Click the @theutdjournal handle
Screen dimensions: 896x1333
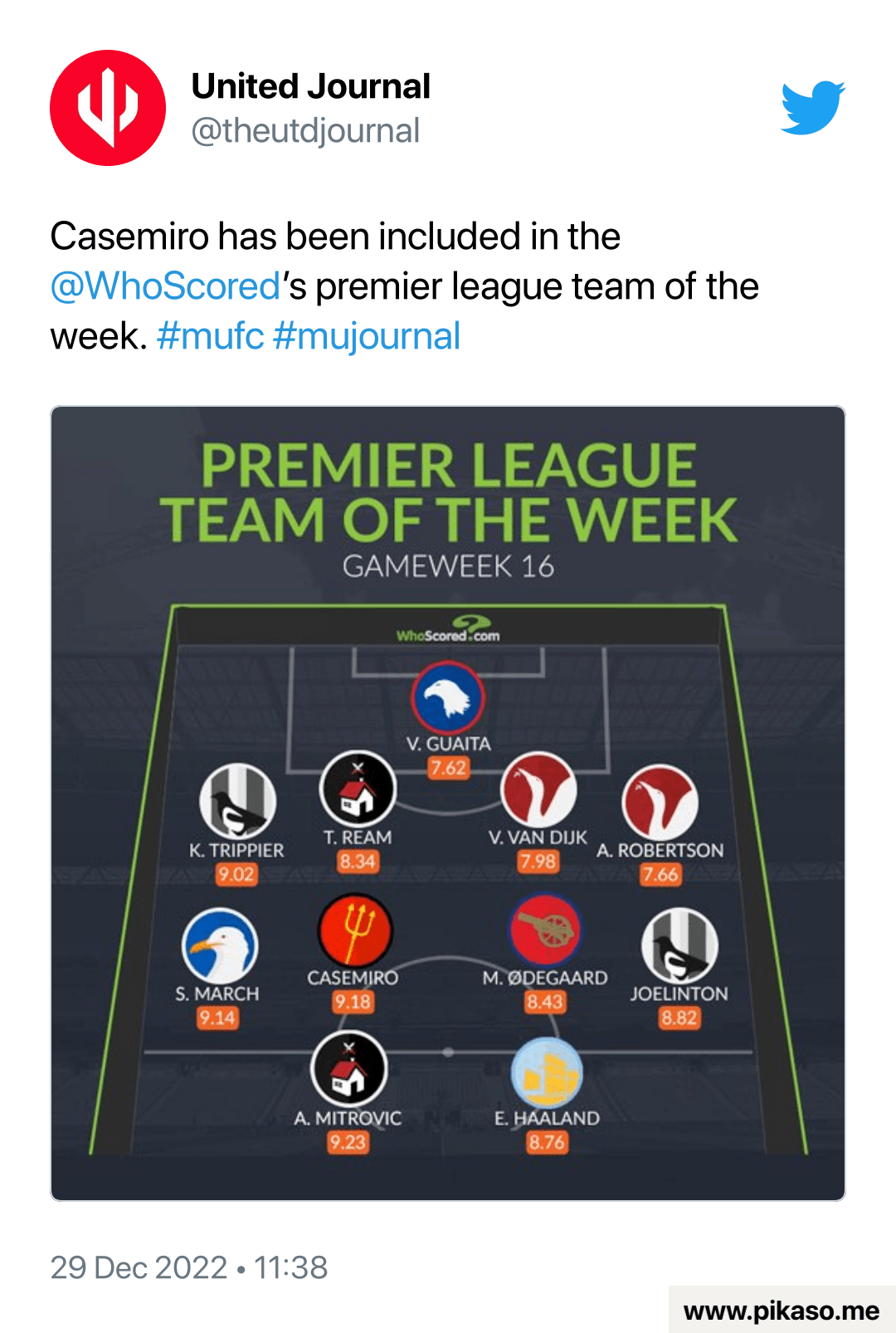305,131
